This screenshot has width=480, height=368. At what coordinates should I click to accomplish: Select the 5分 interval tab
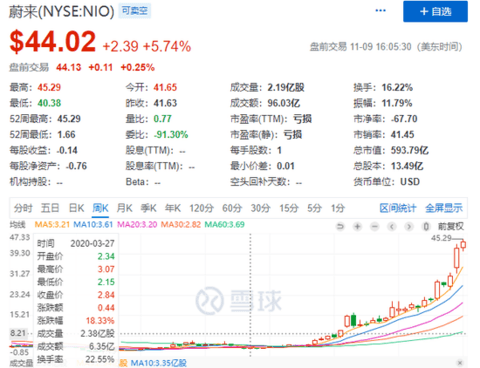[314, 208]
